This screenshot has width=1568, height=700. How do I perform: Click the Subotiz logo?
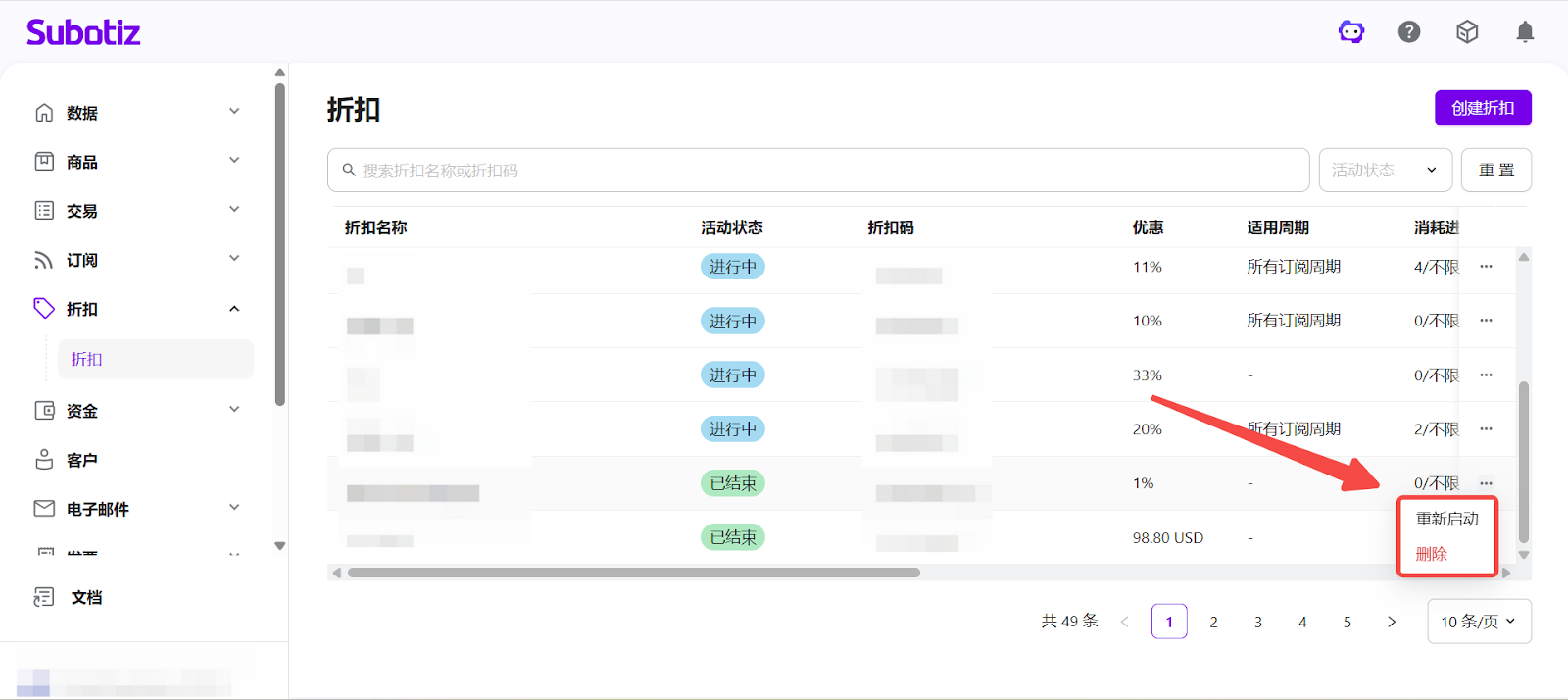coord(83,32)
